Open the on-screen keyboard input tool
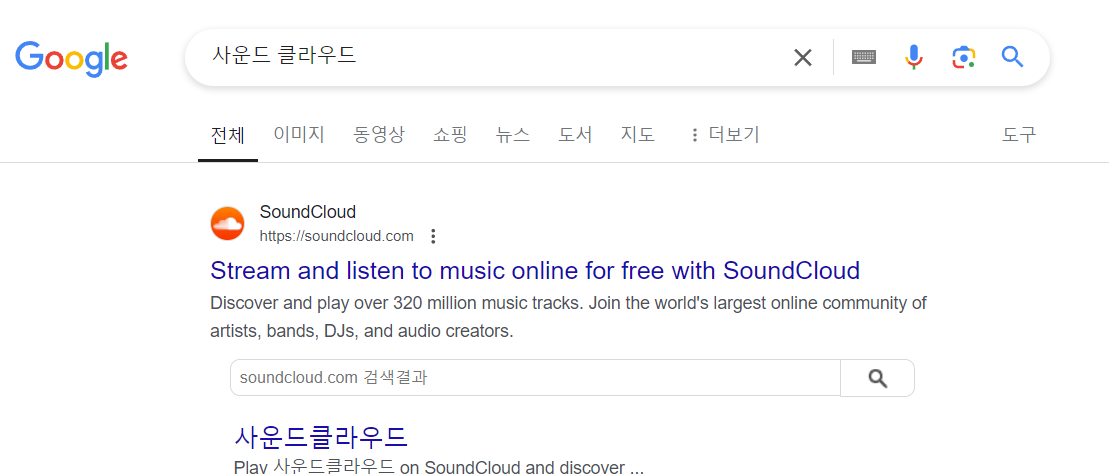This screenshot has height=474, width=1109. click(x=864, y=57)
